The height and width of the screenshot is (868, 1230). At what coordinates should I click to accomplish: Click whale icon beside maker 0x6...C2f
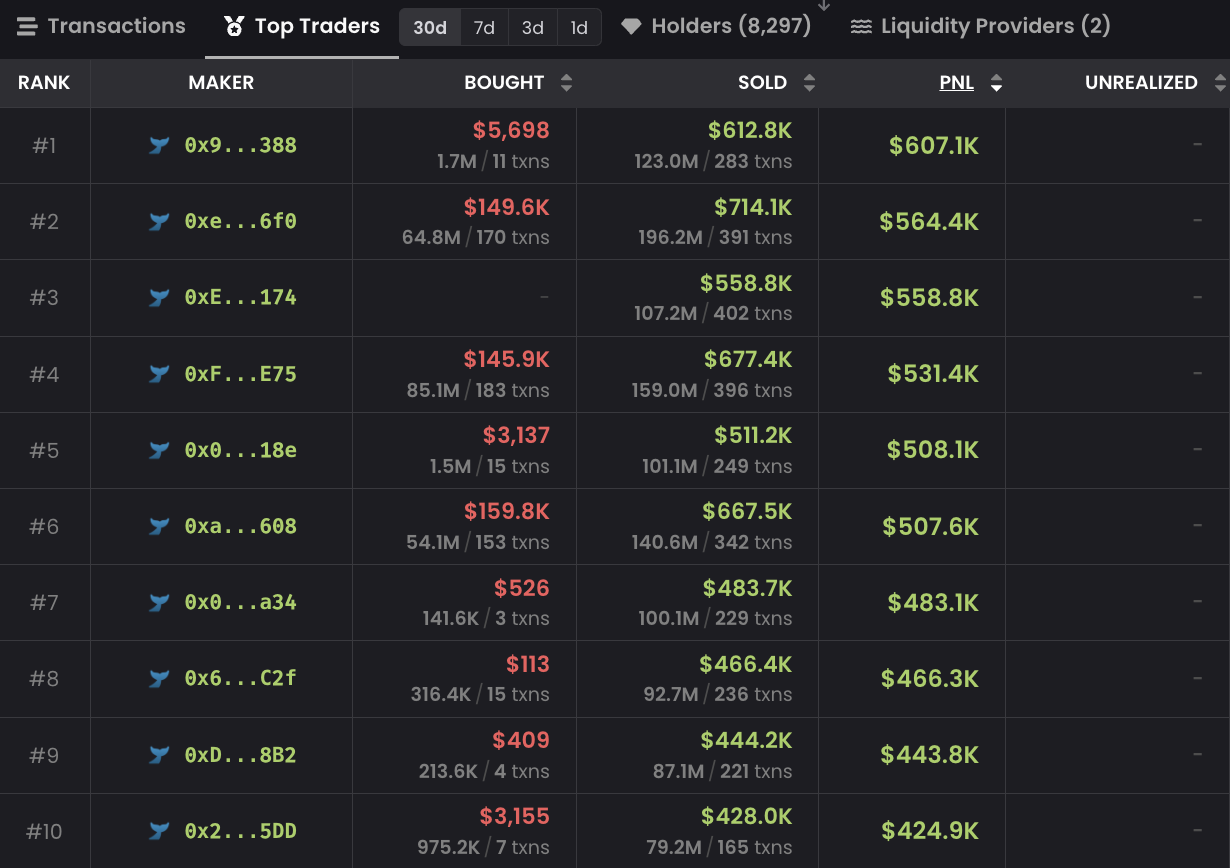point(159,679)
